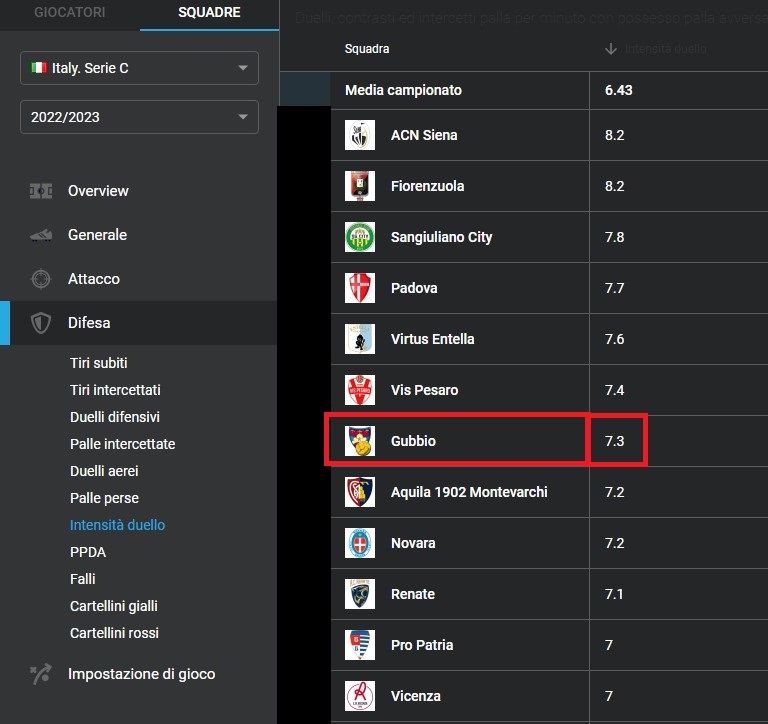
Task: Click the Difesa shield icon
Action: (x=41, y=323)
